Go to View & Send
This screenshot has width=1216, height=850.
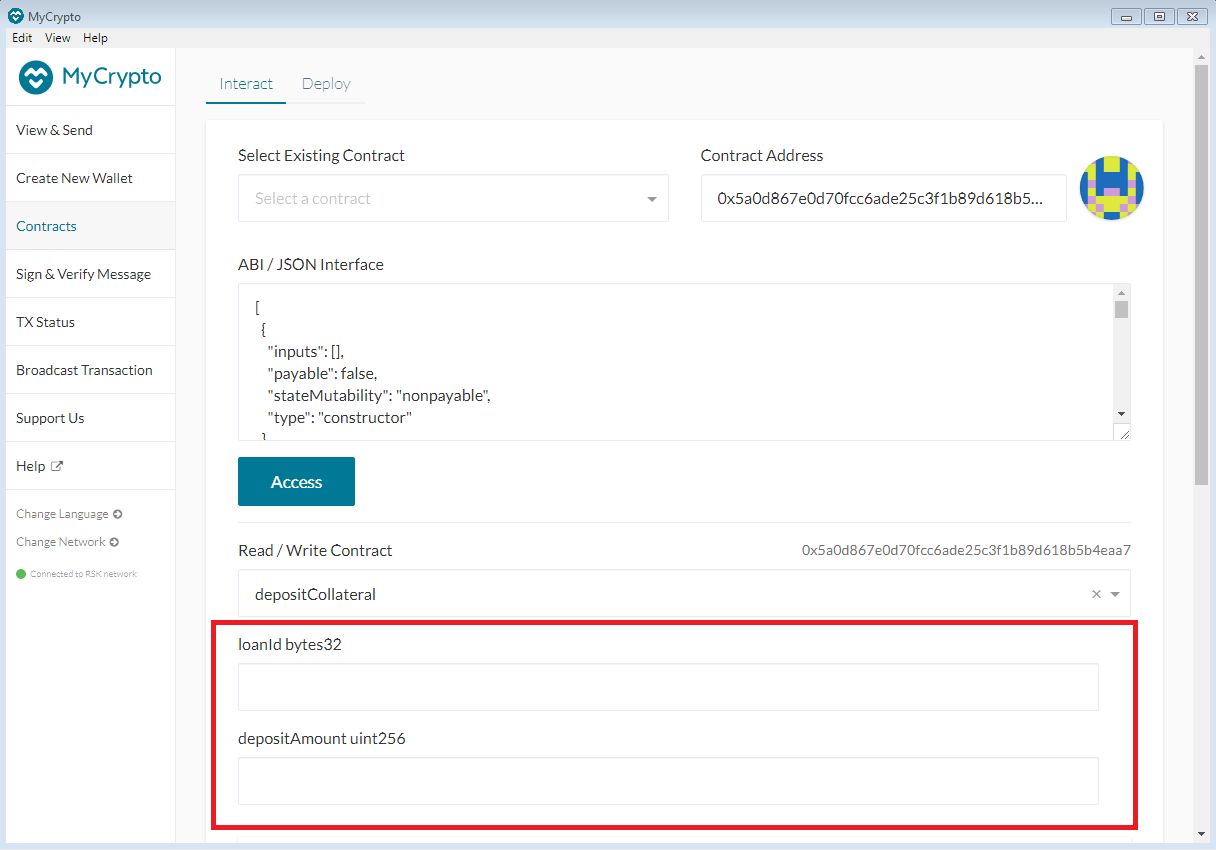pyautogui.click(x=90, y=130)
